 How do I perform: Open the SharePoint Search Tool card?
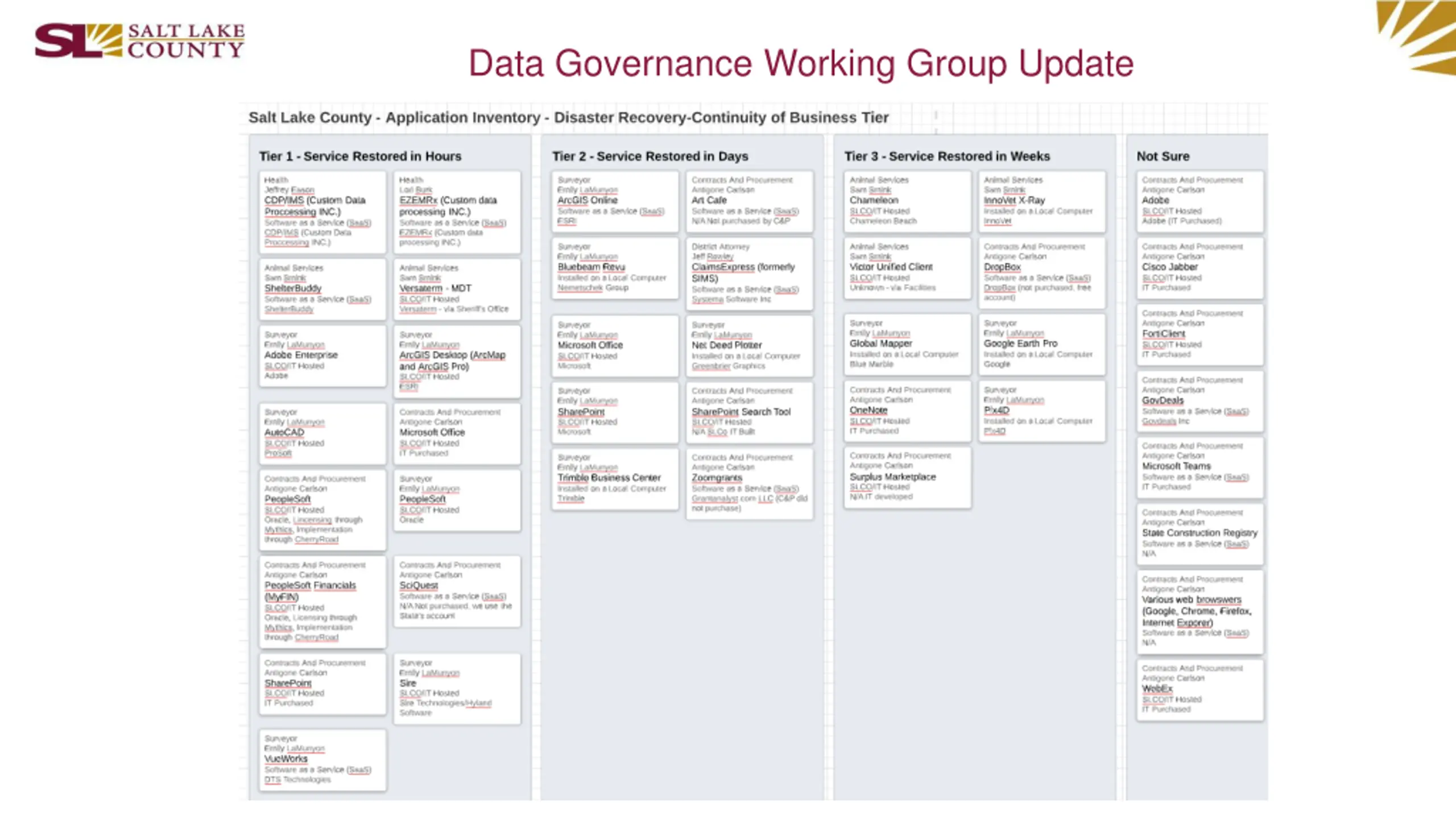750,413
